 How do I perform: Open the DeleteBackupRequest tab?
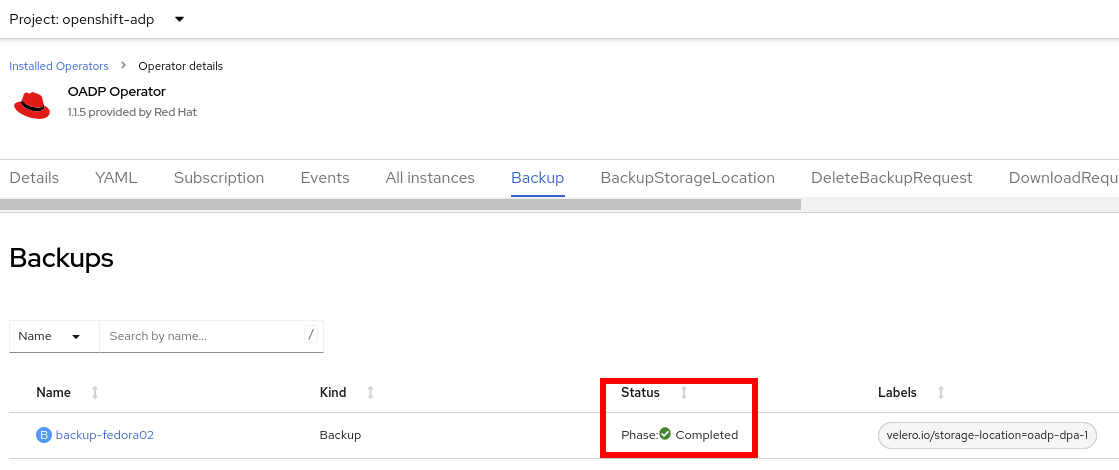pyautogui.click(x=891, y=178)
